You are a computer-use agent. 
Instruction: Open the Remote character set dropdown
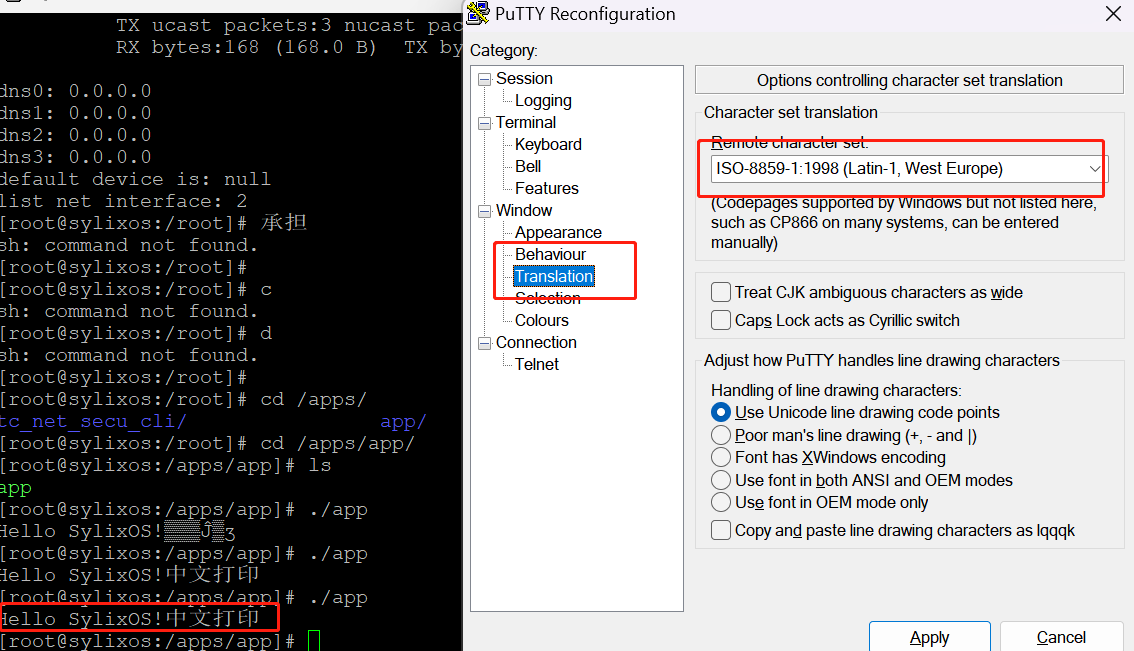coord(1094,169)
